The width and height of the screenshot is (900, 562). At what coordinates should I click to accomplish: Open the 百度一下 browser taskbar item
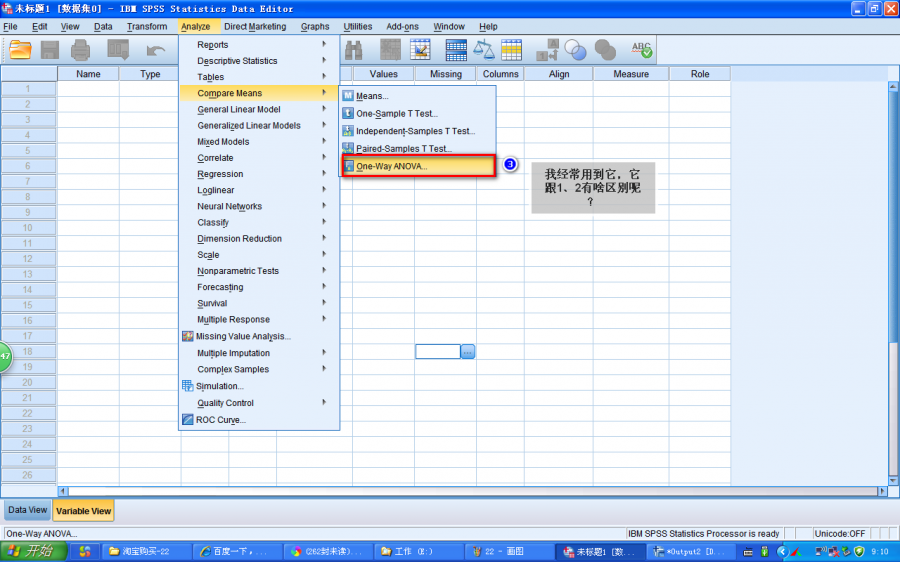pyautogui.click(x=235, y=552)
